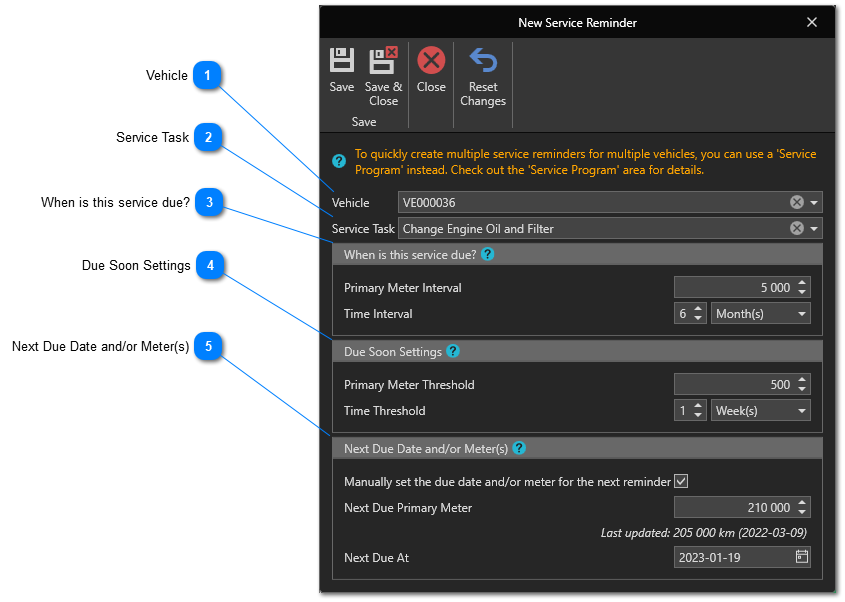Click the Save floppy disk icon
The image size is (845, 602).
pyautogui.click(x=342, y=62)
